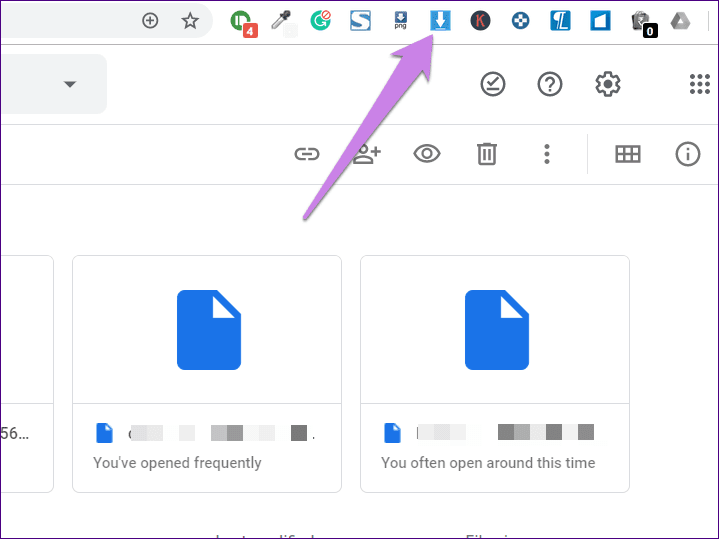Open Drive settings gear
The image size is (719, 539).
point(608,84)
